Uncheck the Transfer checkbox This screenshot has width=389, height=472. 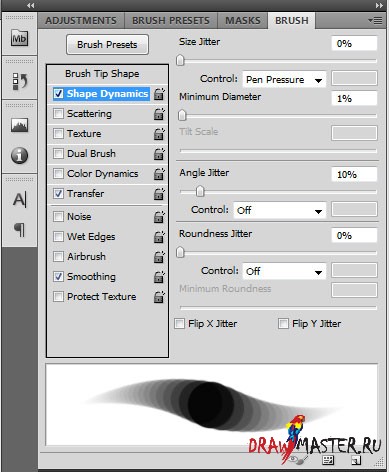point(58,194)
